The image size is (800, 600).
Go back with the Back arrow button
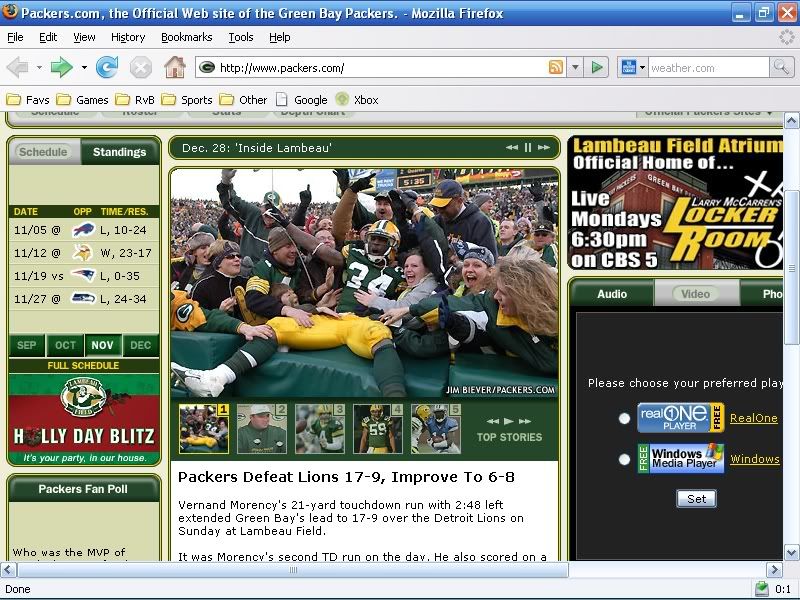[x=18, y=67]
